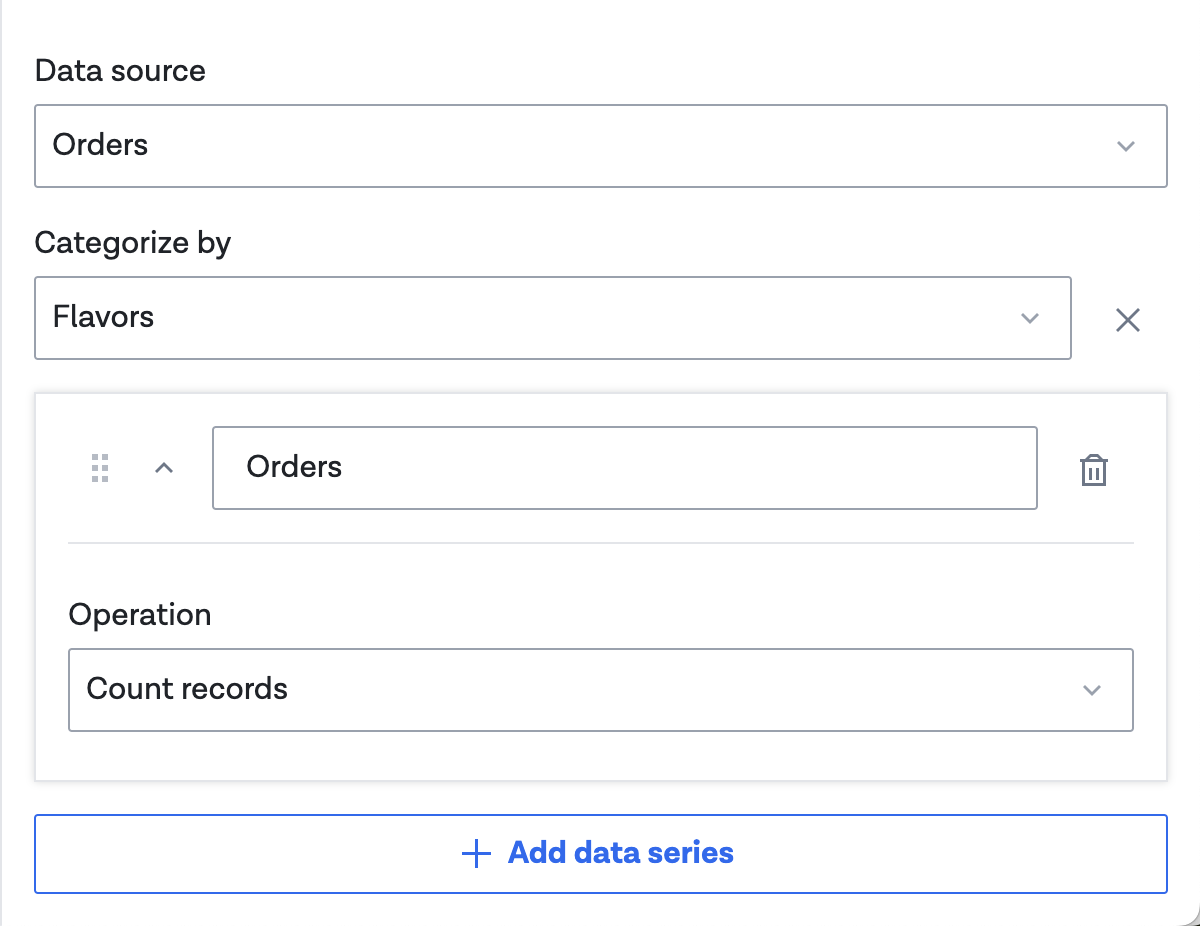Screen dimensions: 1200x926
Task: Click the Data source label
Action: [x=120, y=71]
